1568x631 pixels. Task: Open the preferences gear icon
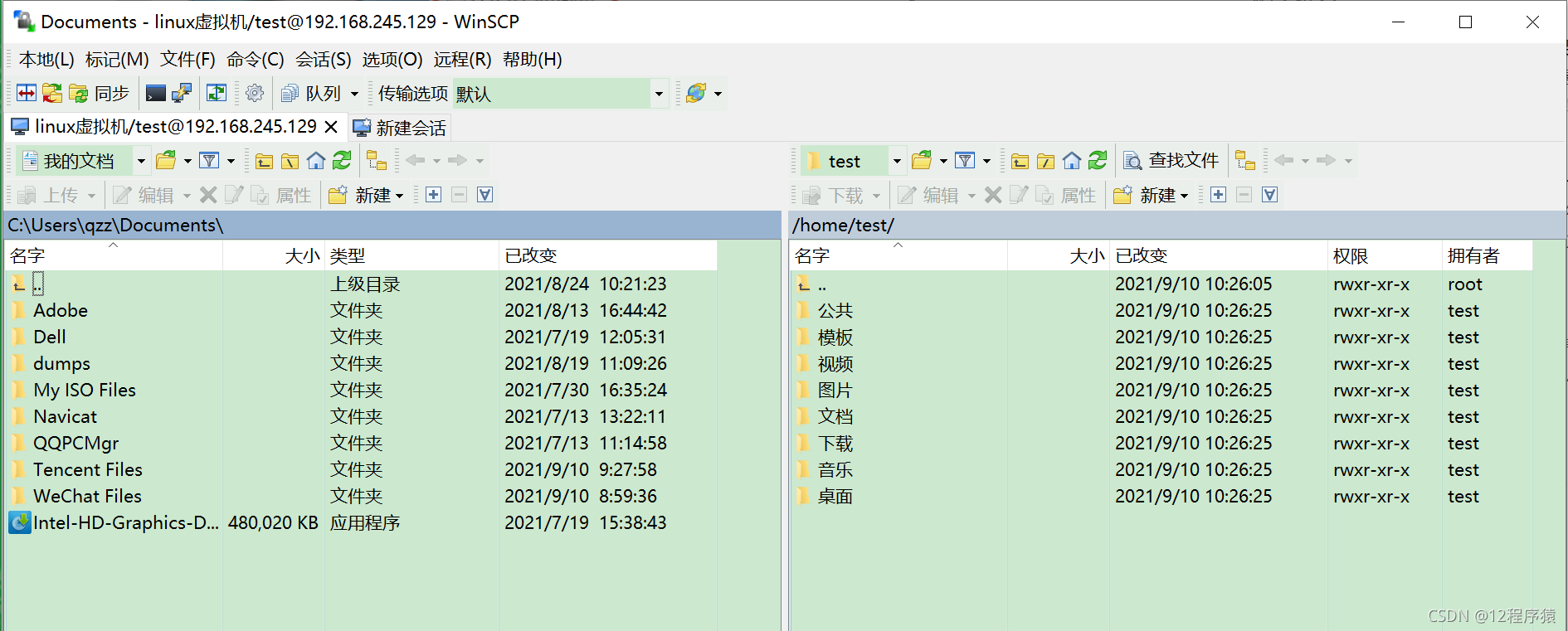(255, 93)
